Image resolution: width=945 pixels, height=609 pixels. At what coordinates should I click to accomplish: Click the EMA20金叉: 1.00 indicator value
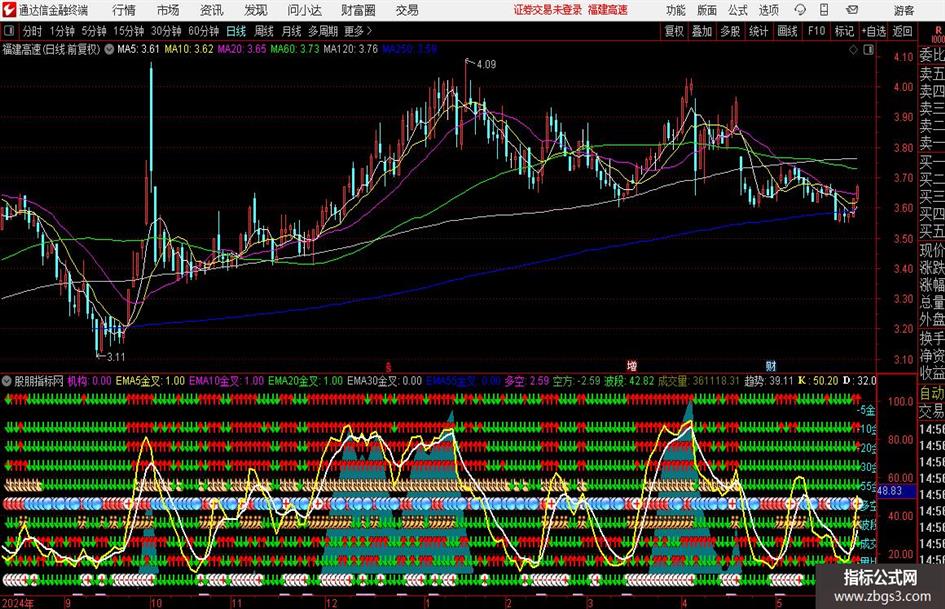306,381
